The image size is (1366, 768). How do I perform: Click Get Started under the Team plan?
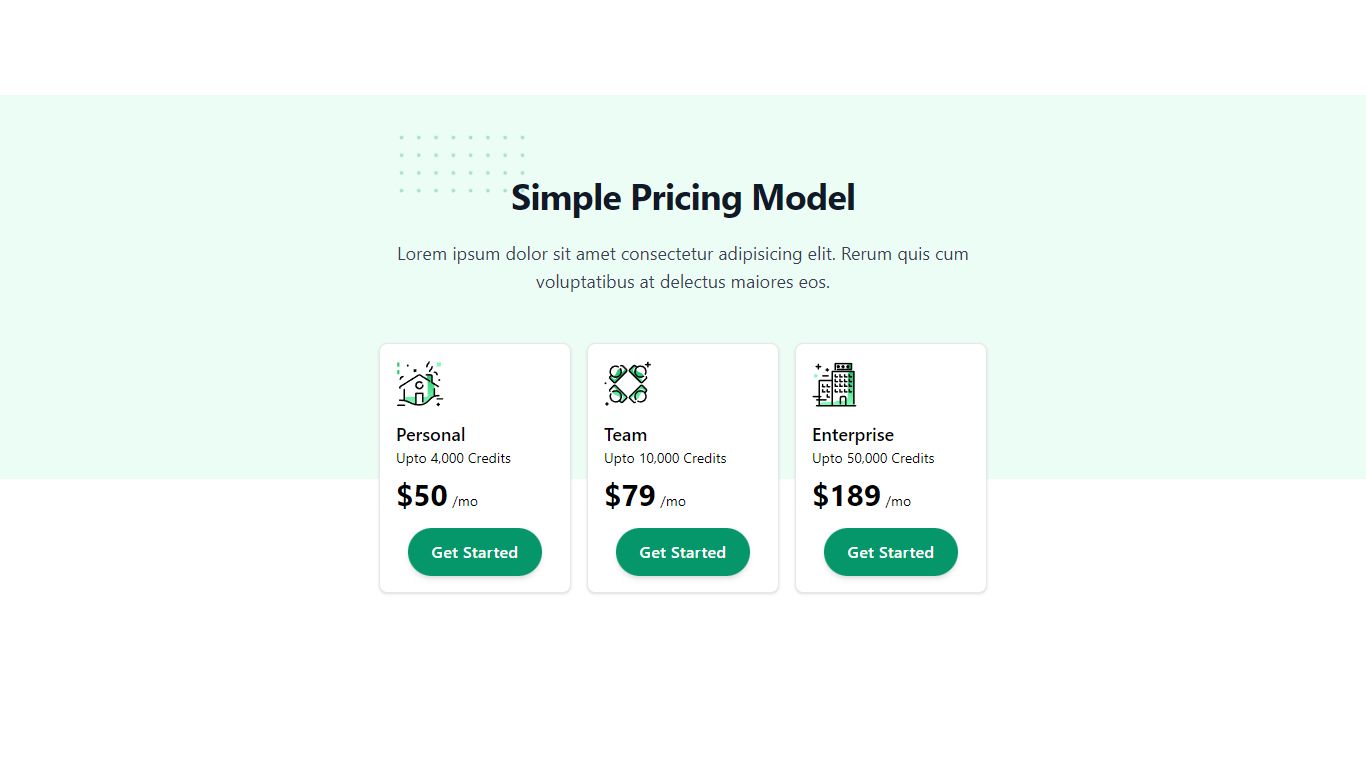pyautogui.click(x=683, y=552)
